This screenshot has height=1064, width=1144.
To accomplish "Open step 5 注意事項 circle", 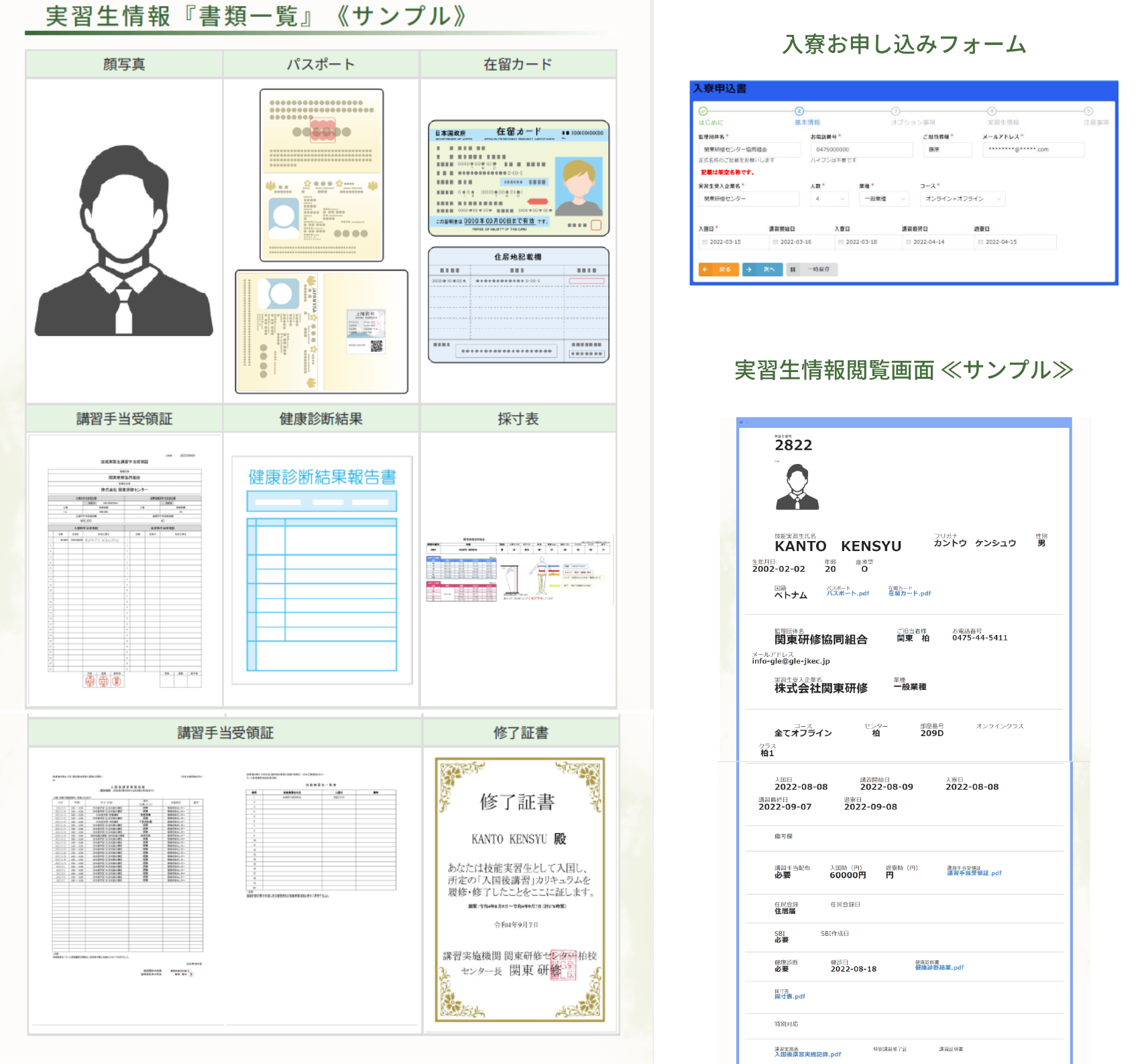I will (x=1088, y=111).
